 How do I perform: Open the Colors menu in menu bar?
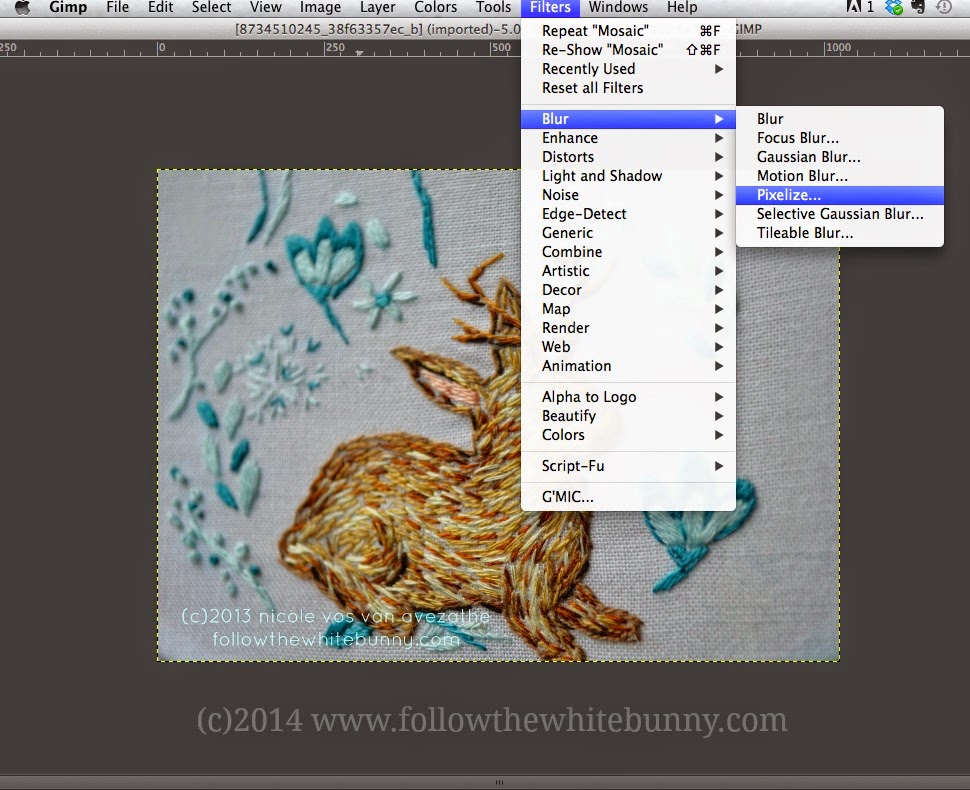[436, 7]
